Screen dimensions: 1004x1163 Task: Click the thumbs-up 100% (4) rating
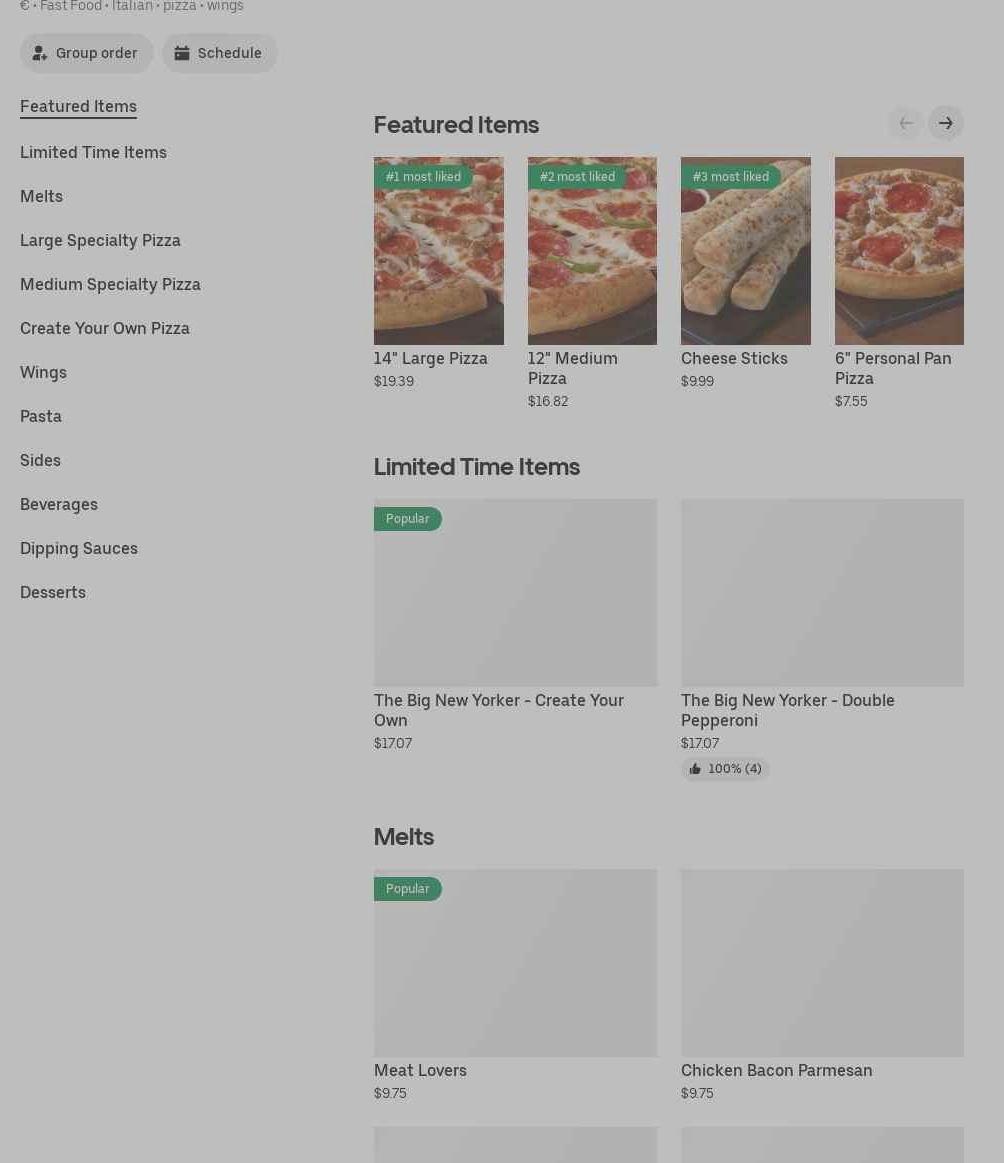coord(725,769)
